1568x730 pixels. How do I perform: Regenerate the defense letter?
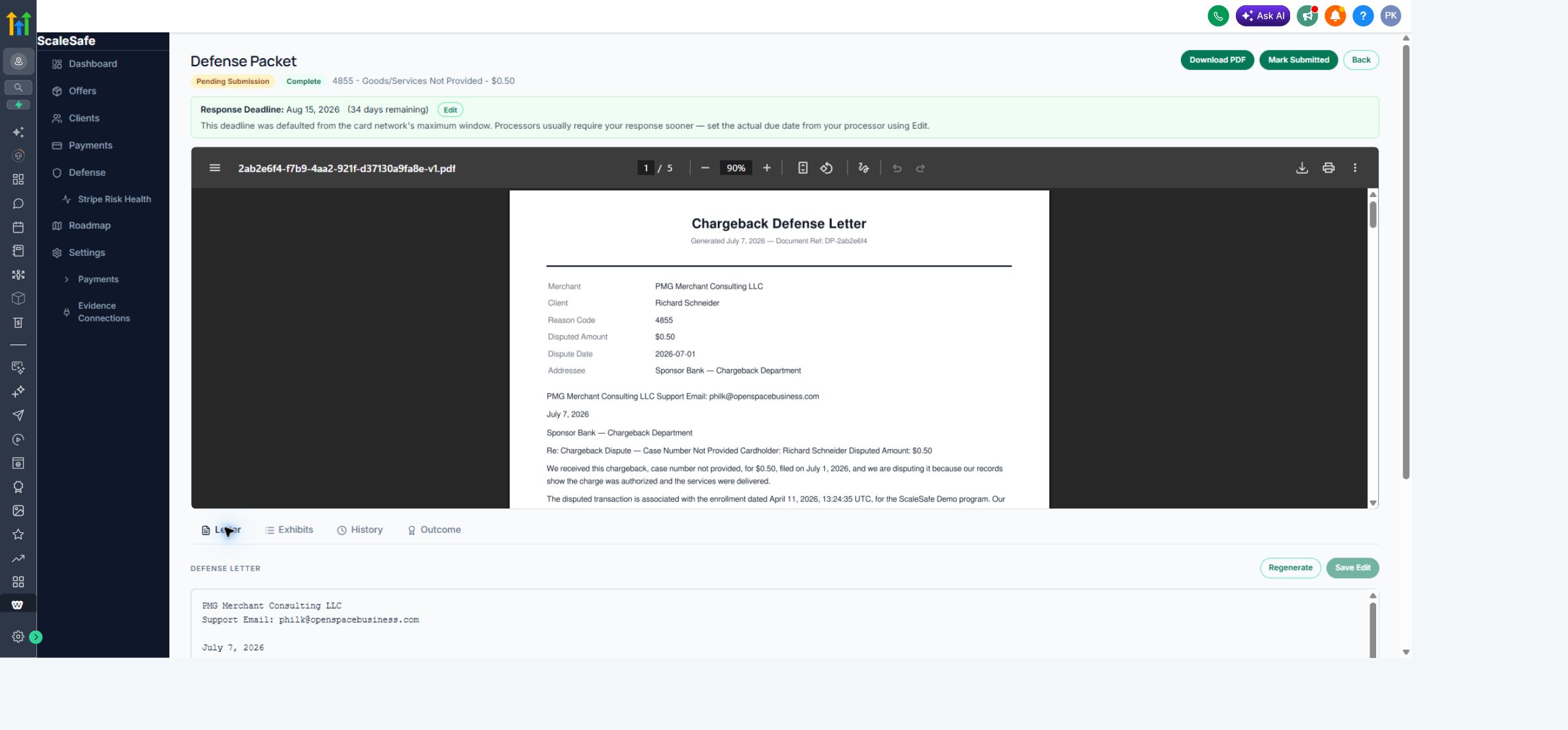(1290, 568)
